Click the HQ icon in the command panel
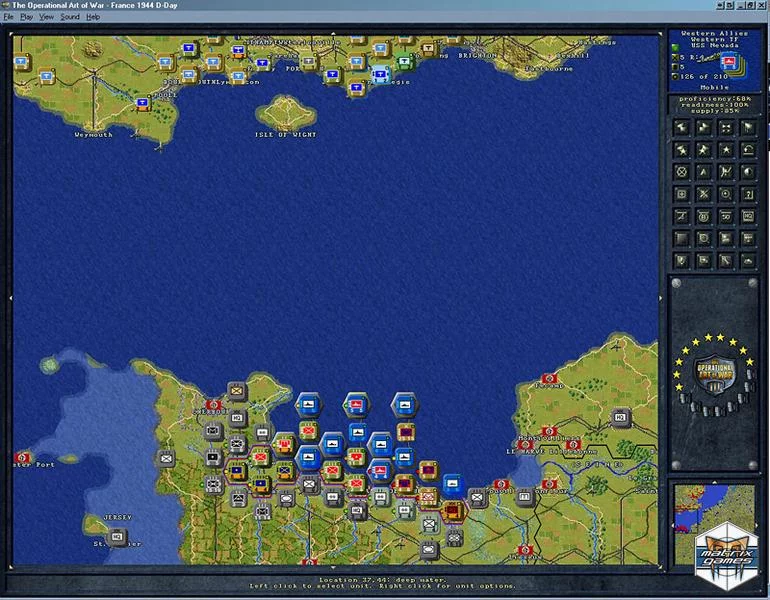Screen dimensions: 770x600 pyautogui.click(x=748, y=216)
